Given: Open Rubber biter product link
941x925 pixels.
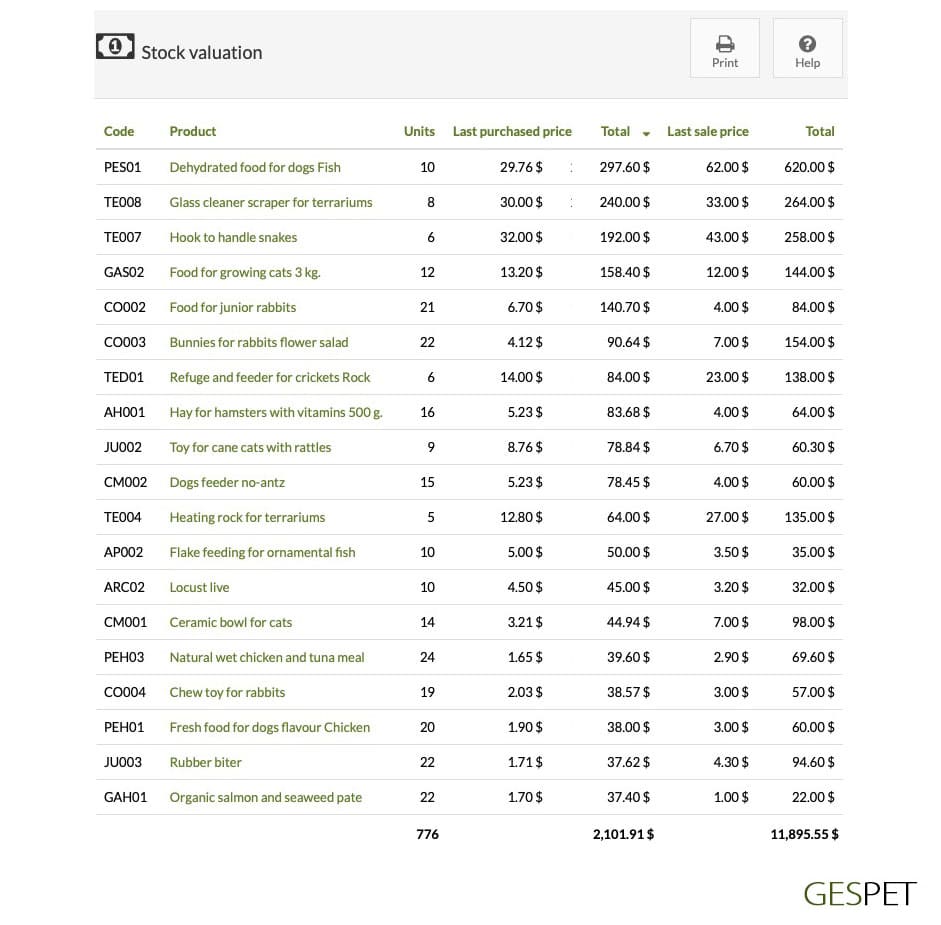Looking at the screenshot, I should 205,762.
